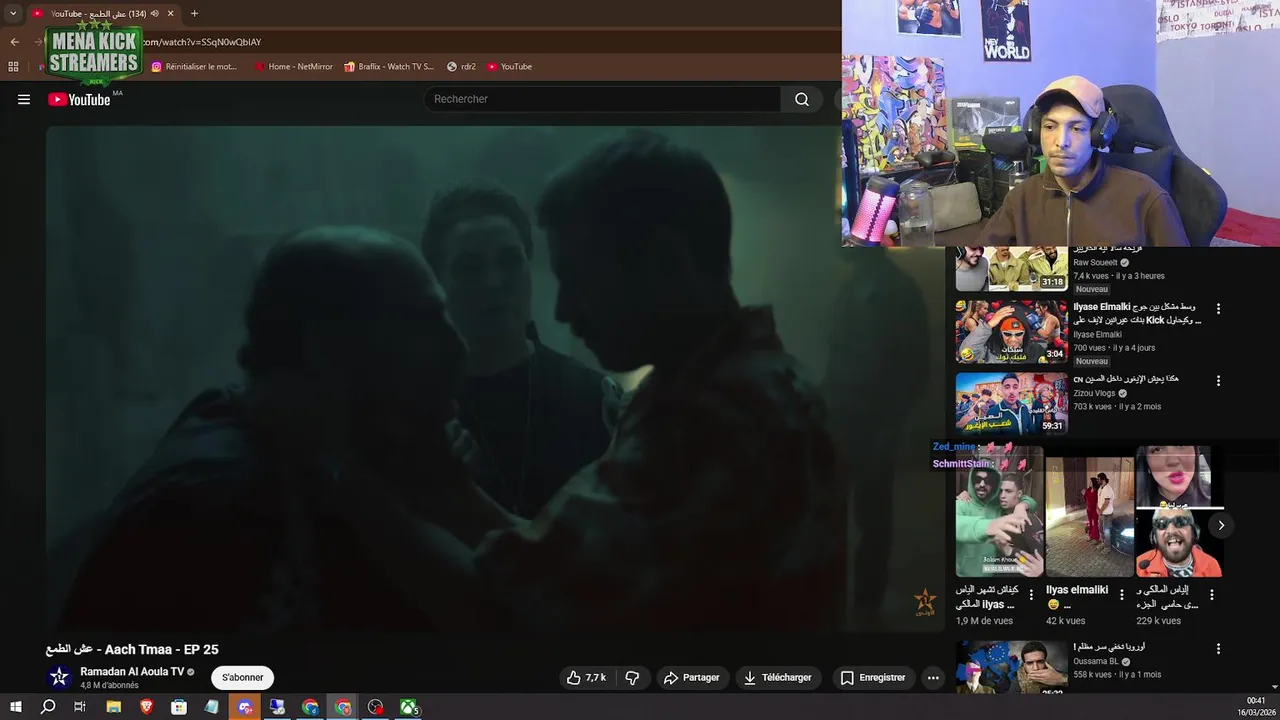The width and height of the screenshot is (1280, 720).
Task: Open the three-dot more actions menu under the video
Action: 933,677
